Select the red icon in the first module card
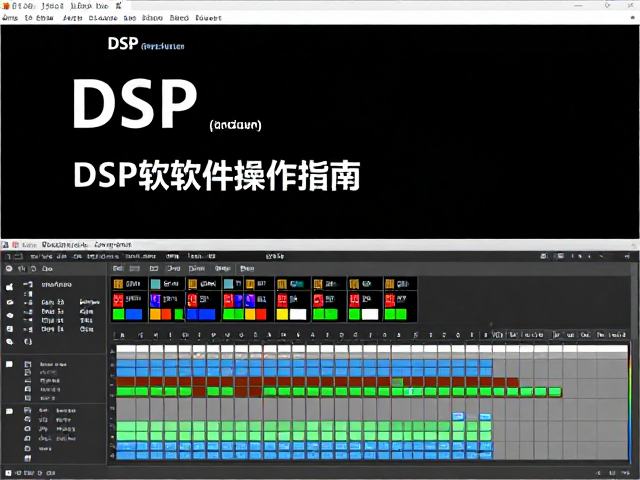This screenshot has height=480, width=640. pos(118,300)
